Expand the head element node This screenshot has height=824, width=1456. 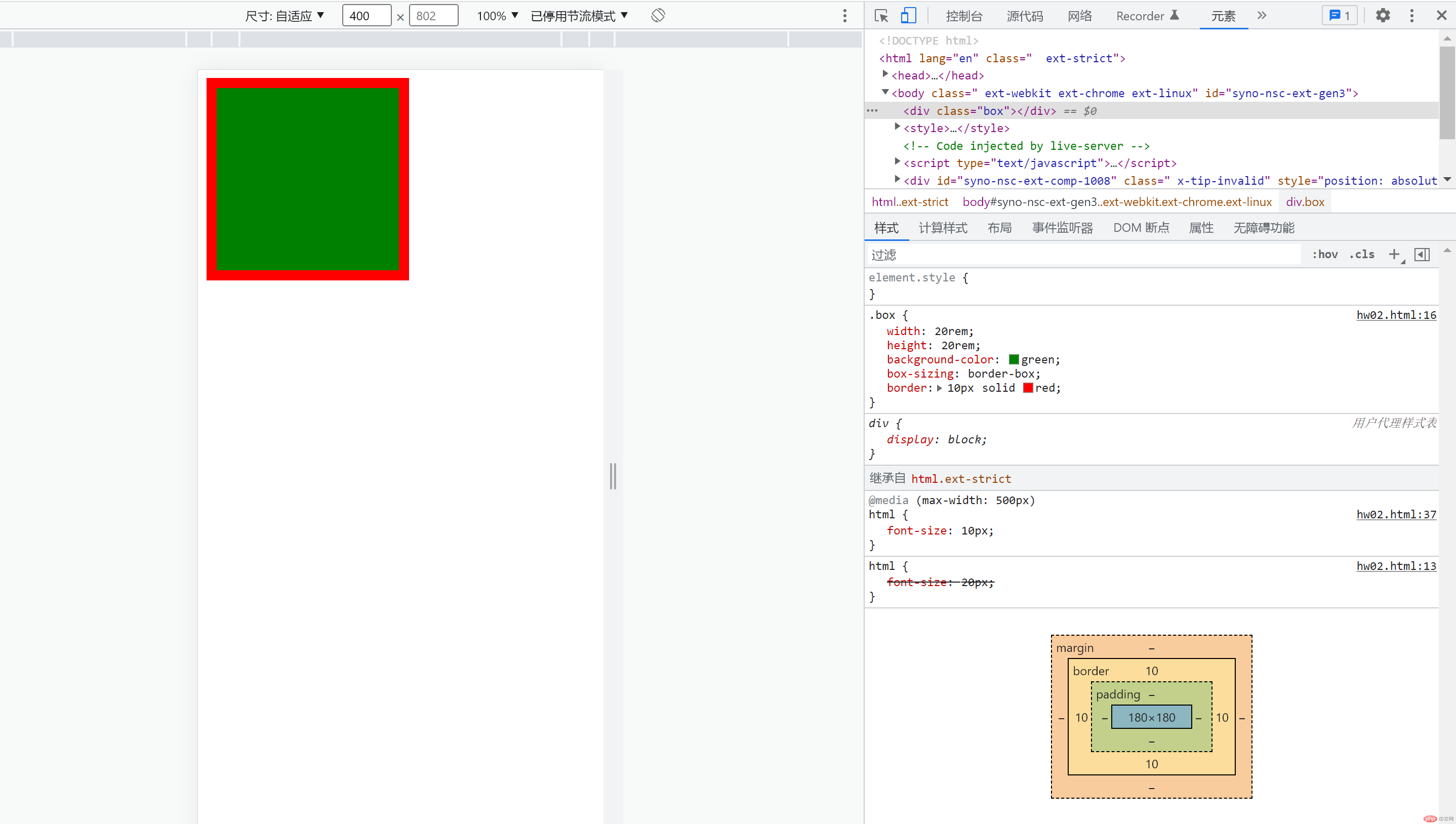point(885,74)
